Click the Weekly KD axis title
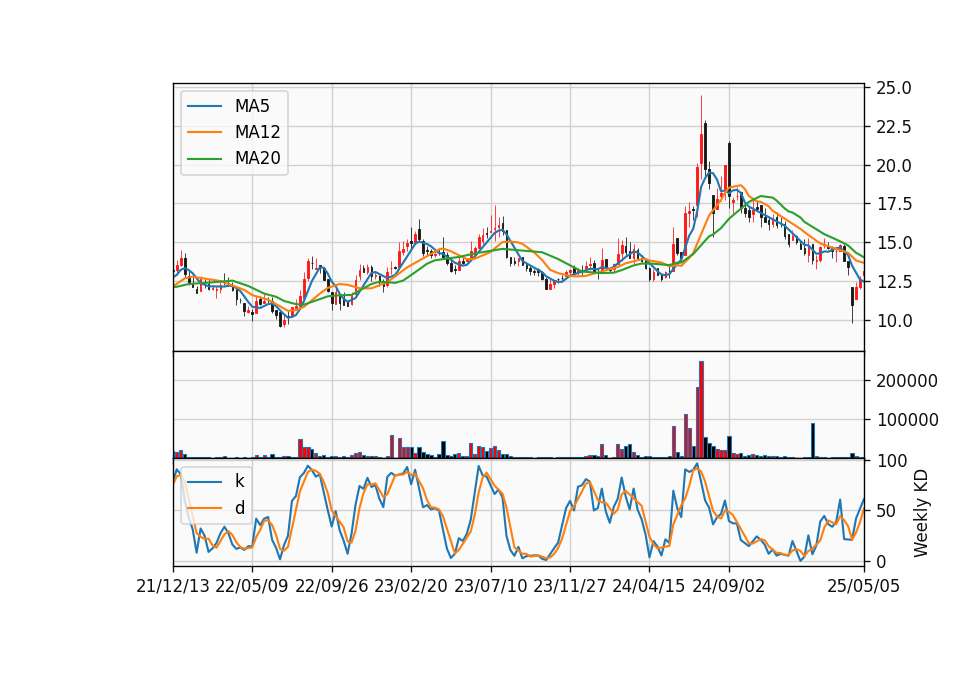 point(921,513)
